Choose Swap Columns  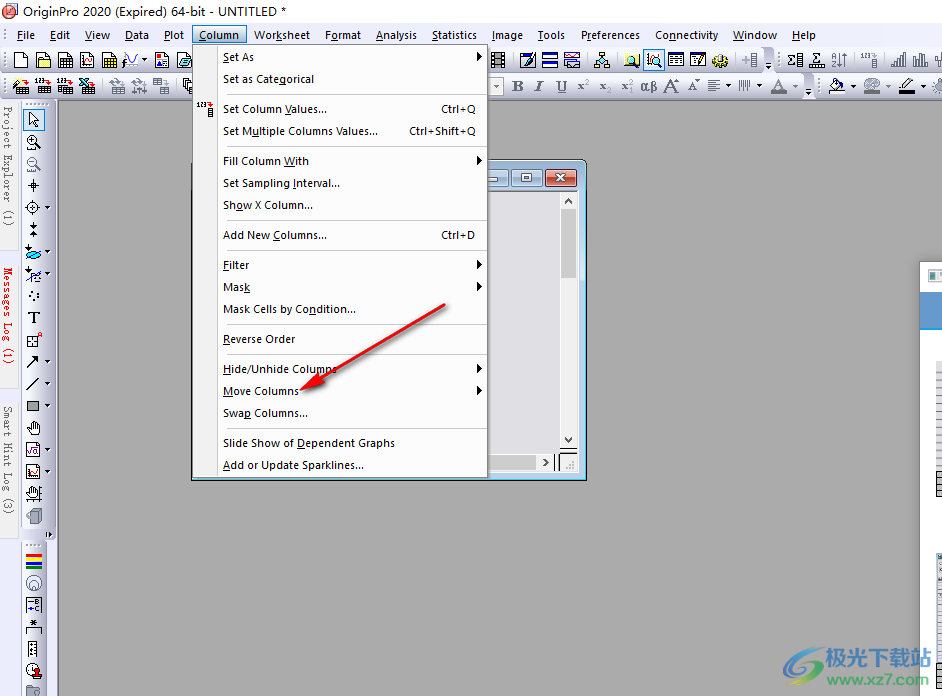point(352,413)
